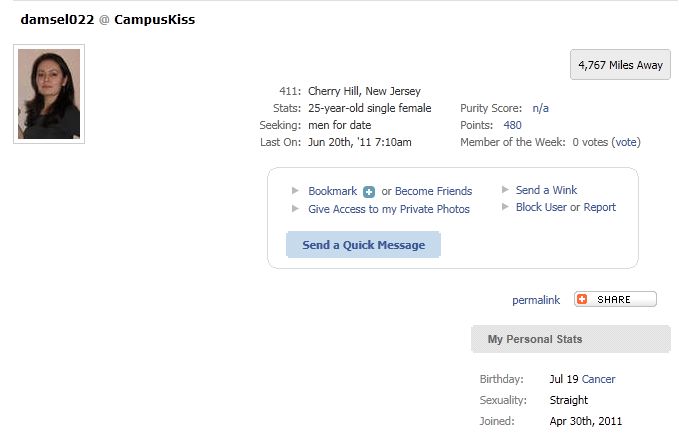Image resolution: width=679 pixels, height=446 pixels.
Task: Click the Cancer zodiac link
Action: click(598, 379)
